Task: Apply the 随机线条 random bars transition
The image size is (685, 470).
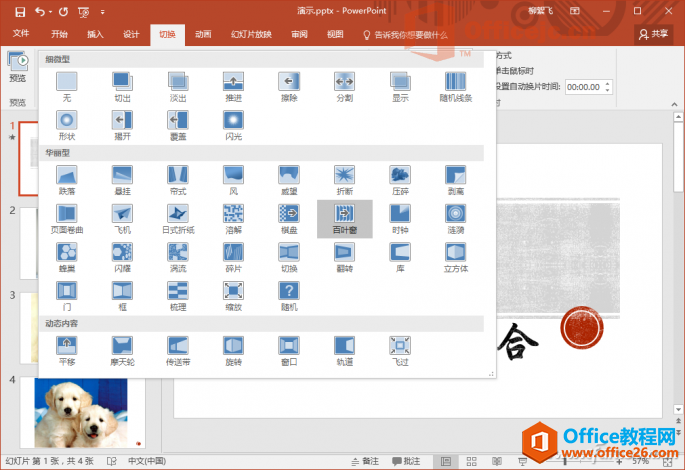Action: 456,87
